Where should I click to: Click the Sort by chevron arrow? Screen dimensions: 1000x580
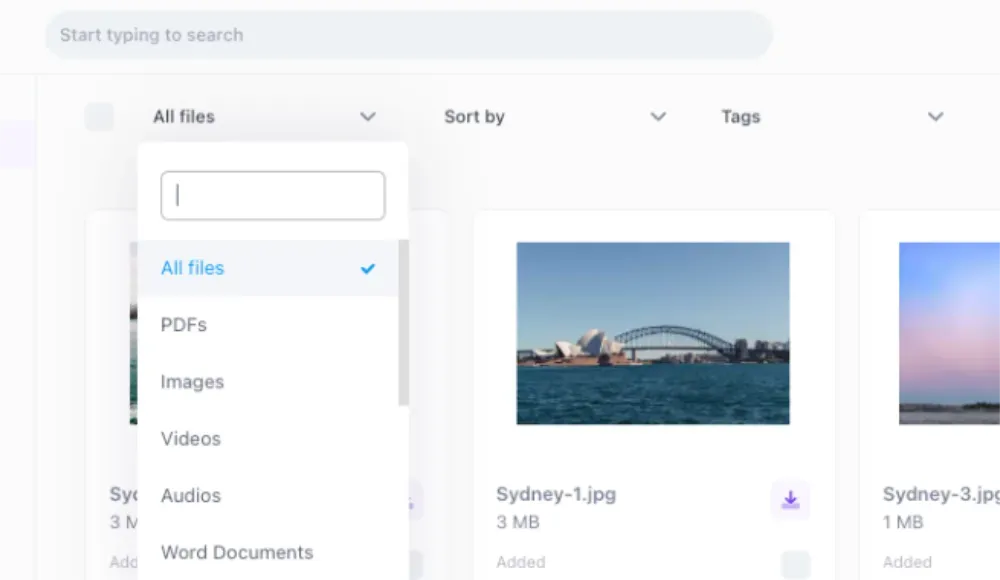coord(658,117)
